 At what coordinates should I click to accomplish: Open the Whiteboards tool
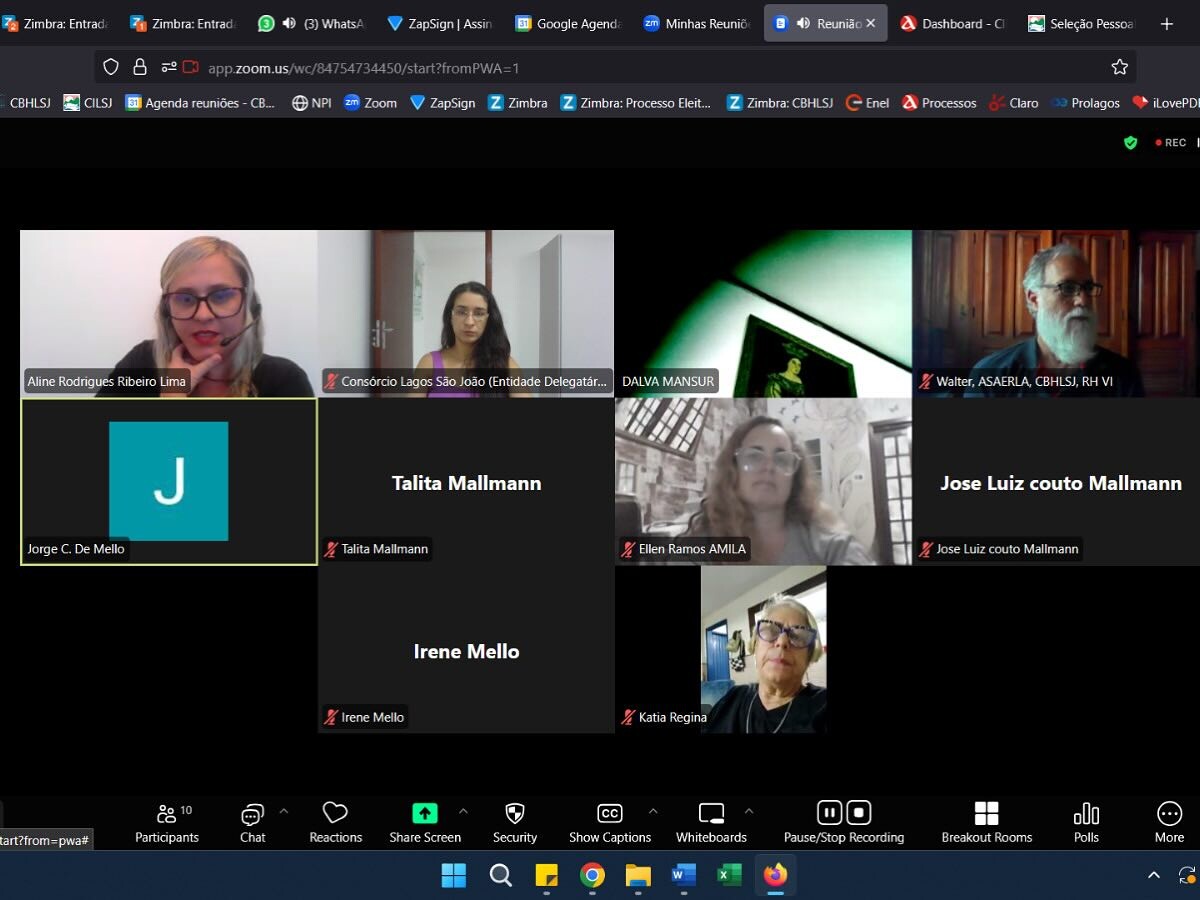pos(711,823)
